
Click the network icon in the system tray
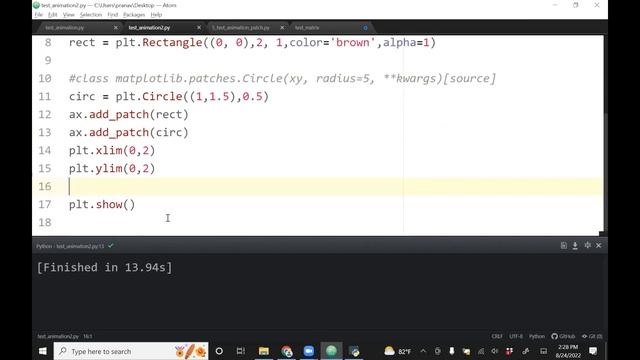click(x=481, y=351)
